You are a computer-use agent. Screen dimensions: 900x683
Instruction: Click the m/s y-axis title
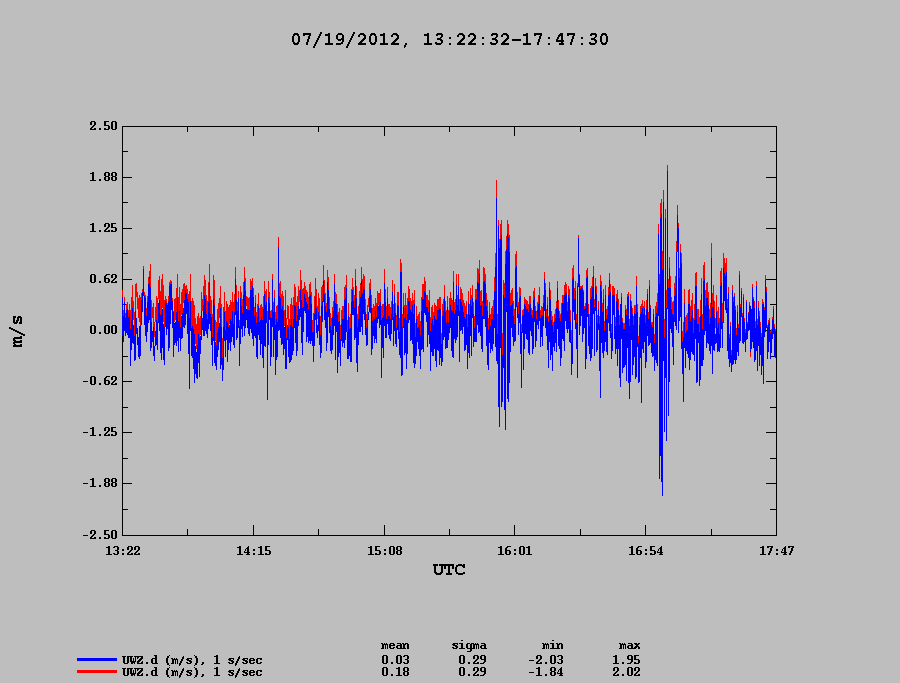(17, 331)
